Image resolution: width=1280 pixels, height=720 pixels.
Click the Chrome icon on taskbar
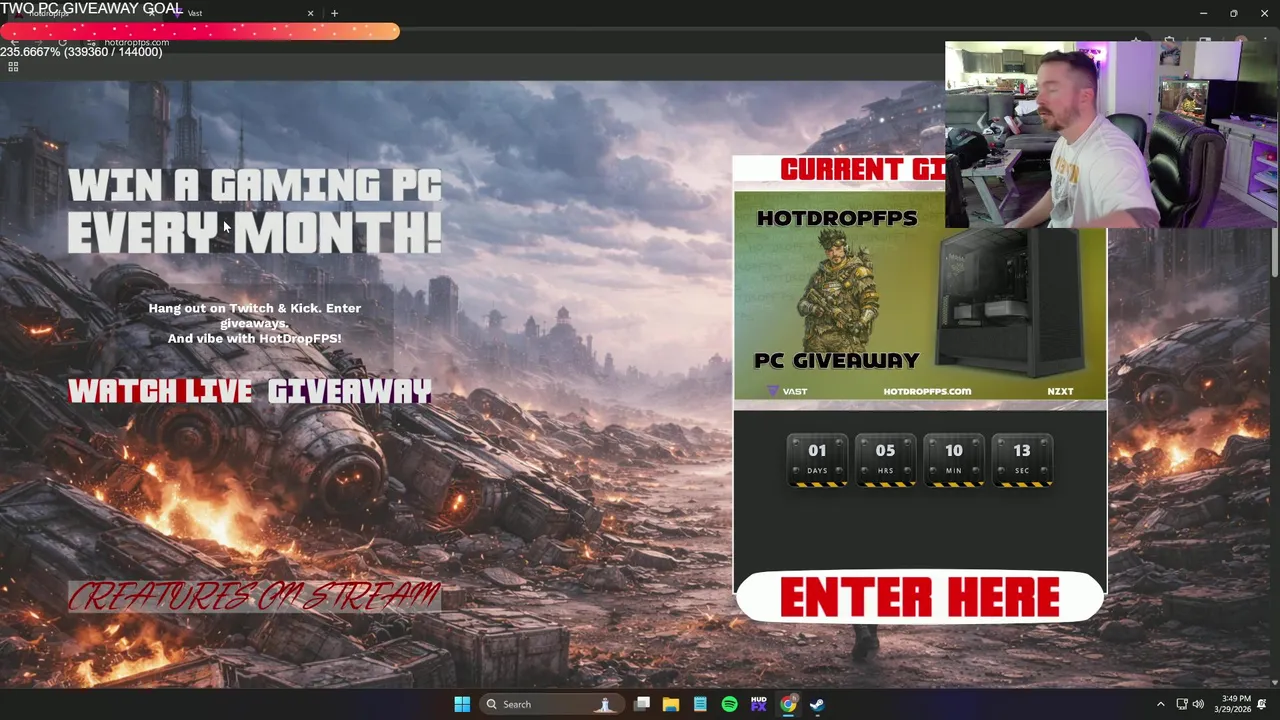pyautogui.click(x=788, y=704)
